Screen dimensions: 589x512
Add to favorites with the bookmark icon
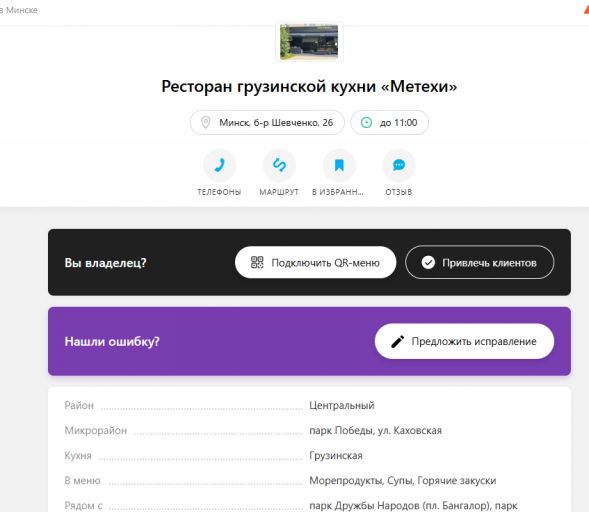(x=339, y=165)
